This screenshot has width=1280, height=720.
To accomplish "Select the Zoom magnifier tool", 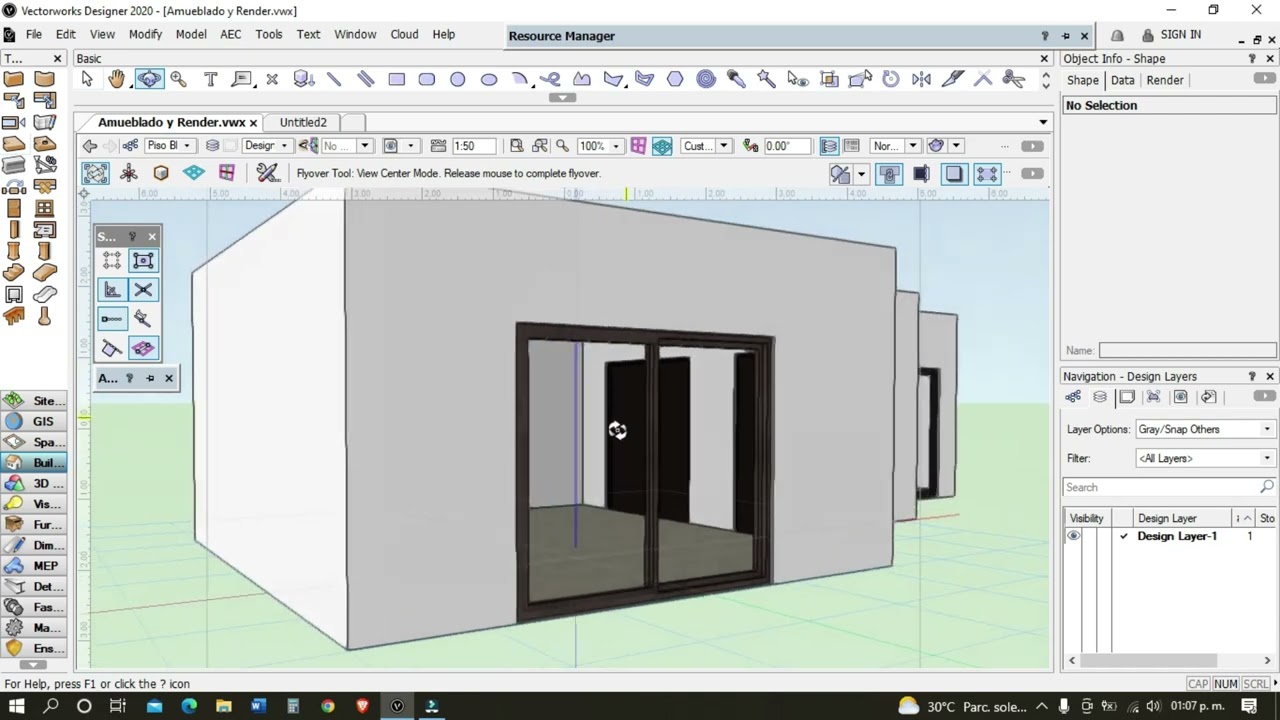I will [x=179, y=79].
